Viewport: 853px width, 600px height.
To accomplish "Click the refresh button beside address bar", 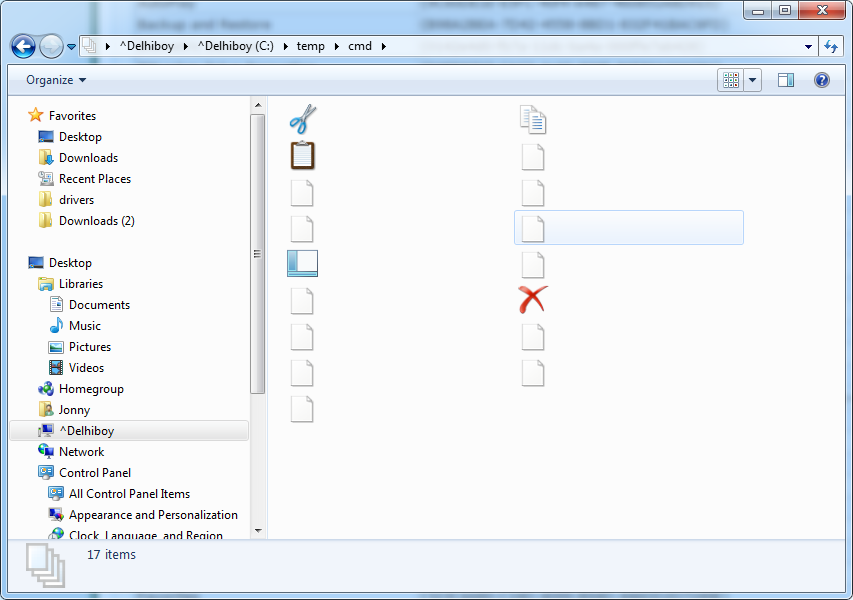I will coord(831,46).
